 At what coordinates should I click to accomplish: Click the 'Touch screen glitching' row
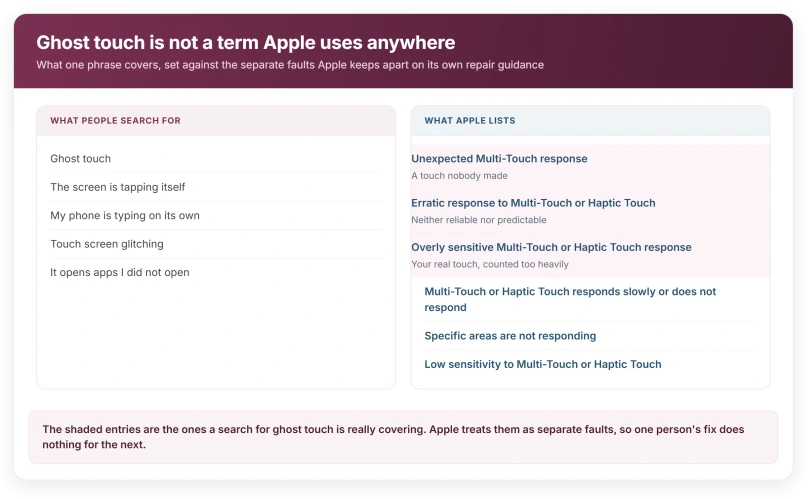pos(216,244)
